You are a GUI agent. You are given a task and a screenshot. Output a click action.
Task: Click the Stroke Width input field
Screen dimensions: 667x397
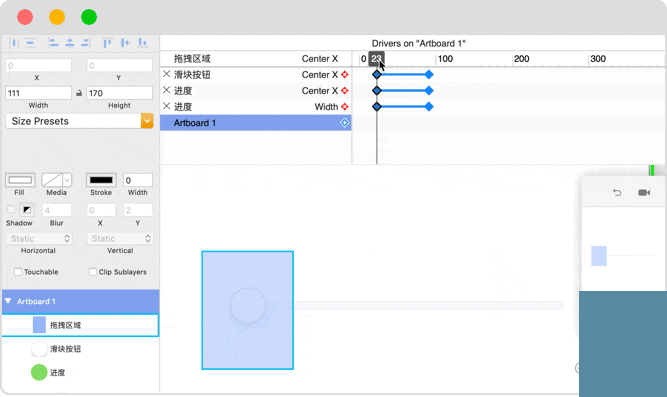(x=138, y=180)
